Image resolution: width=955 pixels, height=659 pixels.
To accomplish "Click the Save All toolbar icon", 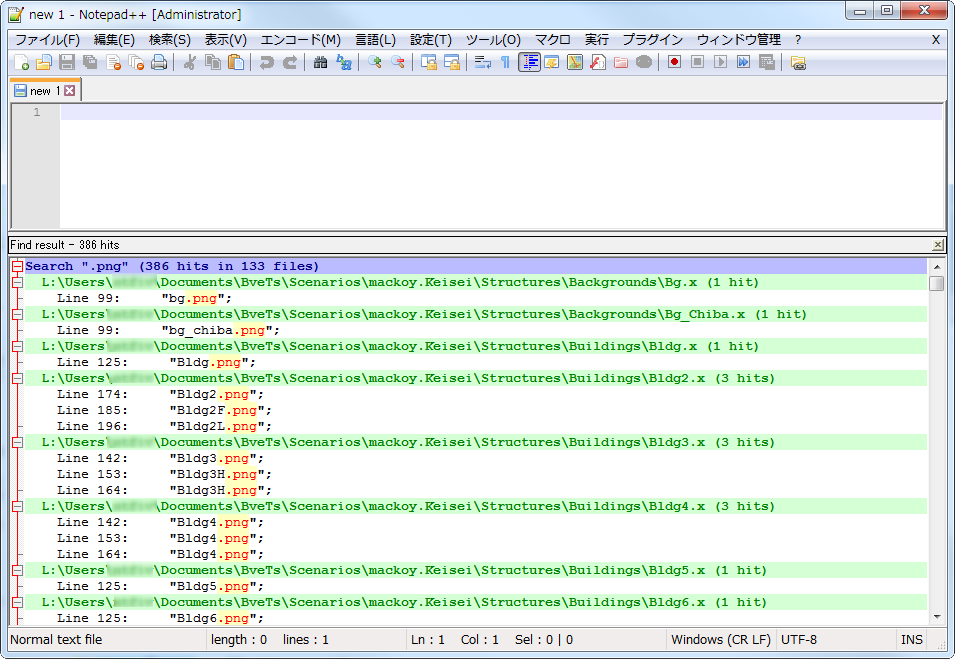I will click(90, 62).
